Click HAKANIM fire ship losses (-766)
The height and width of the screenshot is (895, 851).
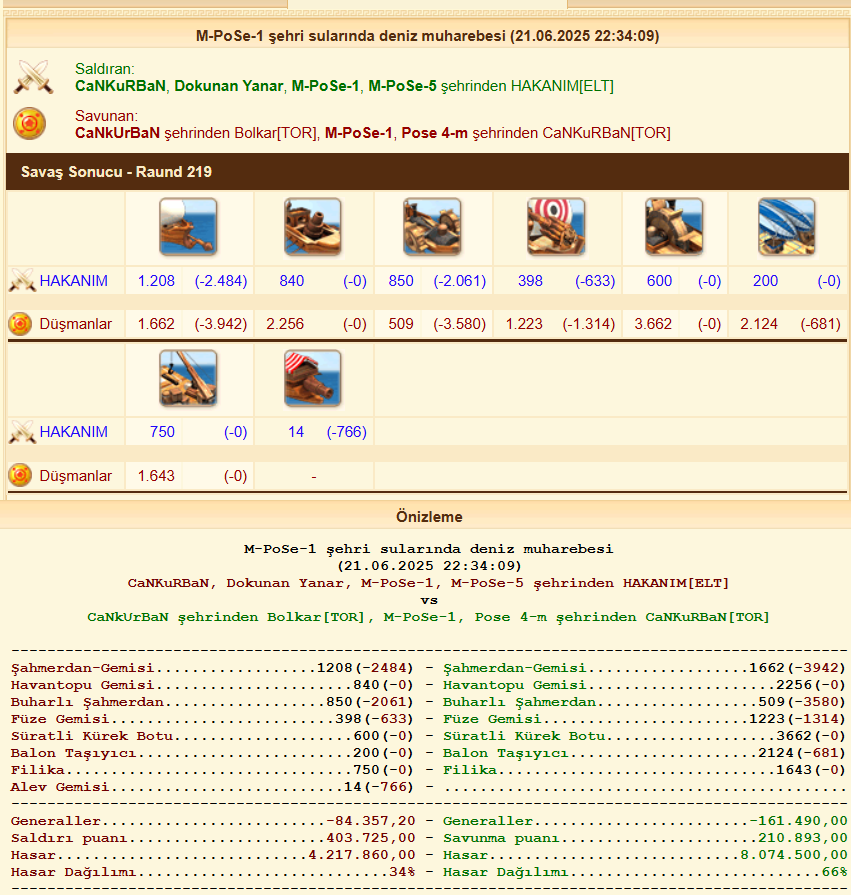click(346, 432)
